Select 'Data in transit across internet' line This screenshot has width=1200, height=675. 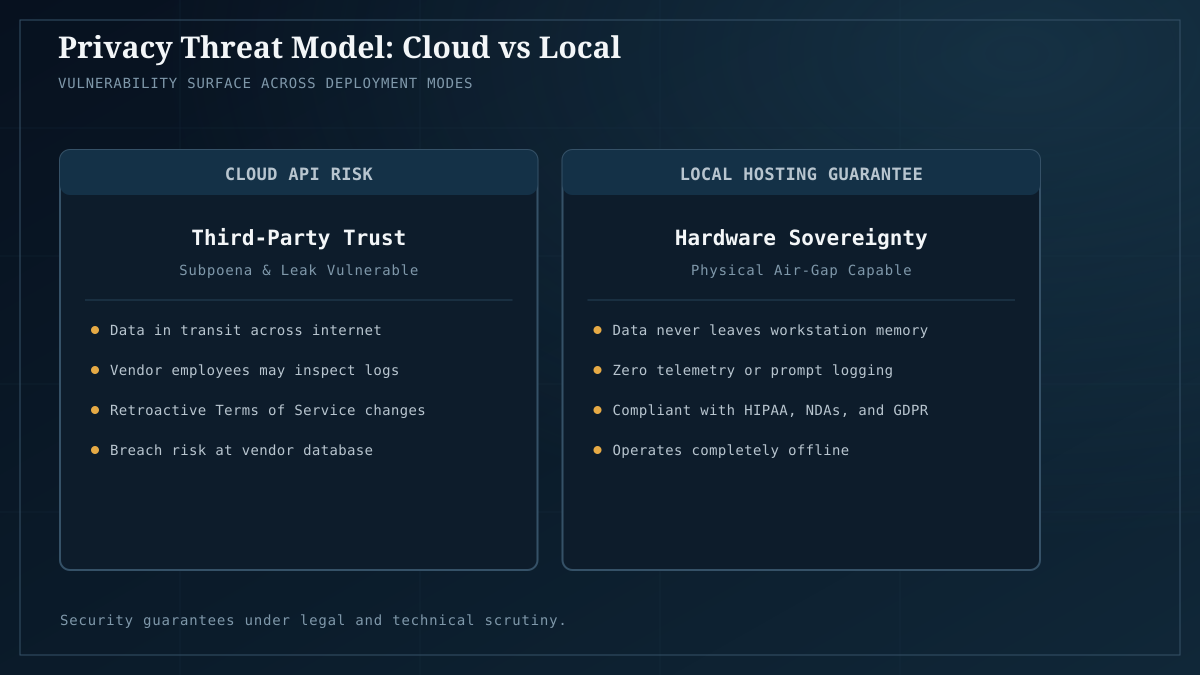pos(246,330)
